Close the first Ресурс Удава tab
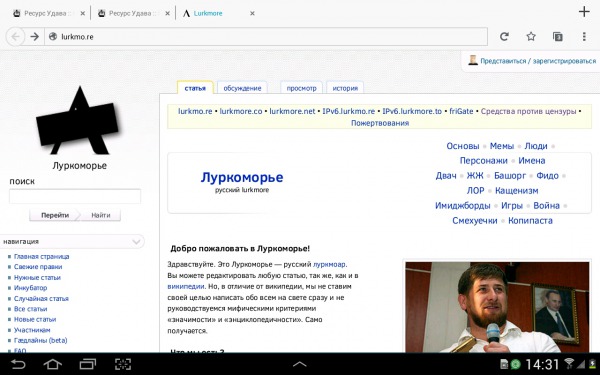The height and width of the screenshot is (375, 600). 82,13
